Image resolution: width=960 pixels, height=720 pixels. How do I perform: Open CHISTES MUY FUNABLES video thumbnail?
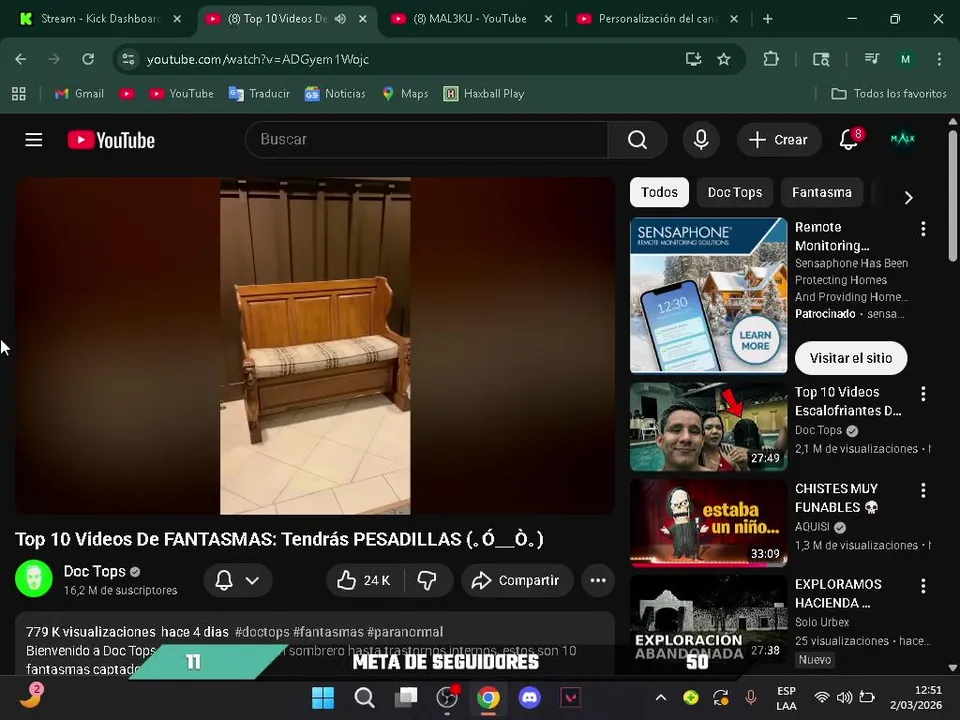click(708, 523)
